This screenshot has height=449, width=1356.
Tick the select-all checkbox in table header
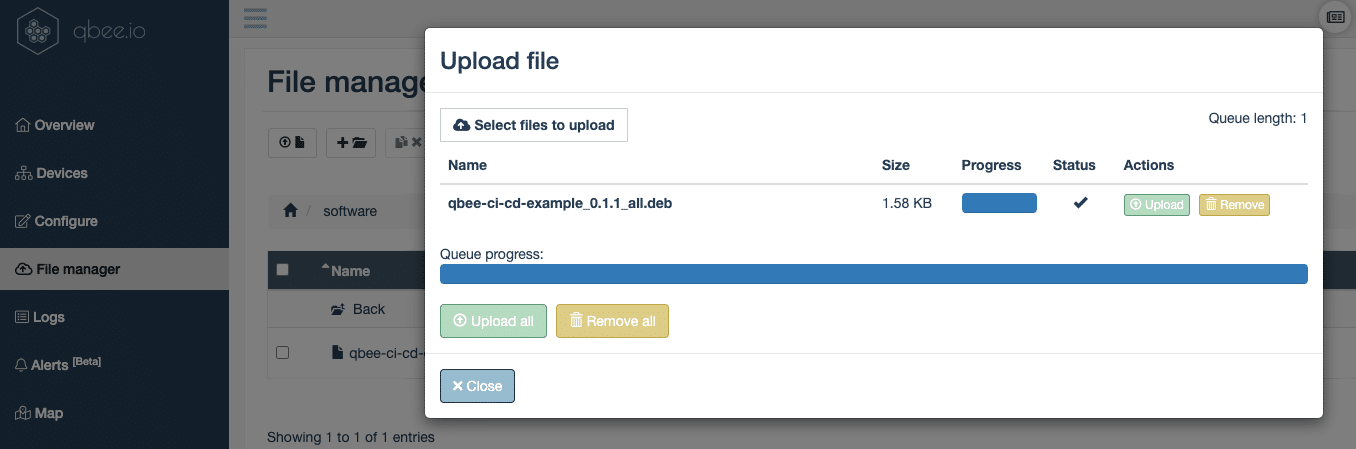(x=282, y=270)
